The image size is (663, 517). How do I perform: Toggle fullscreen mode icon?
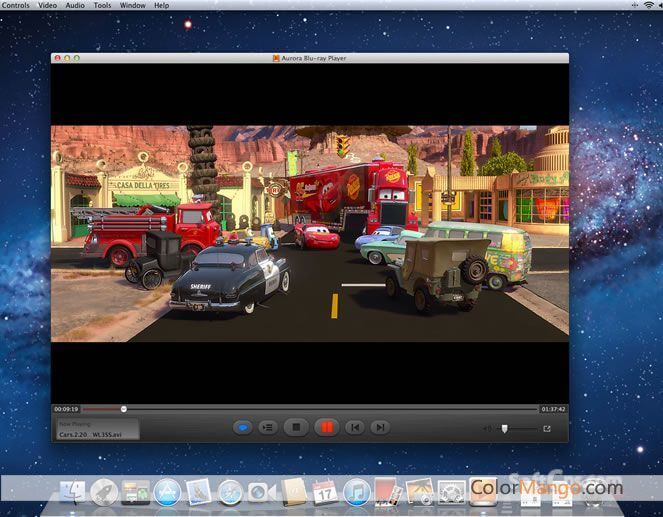(x=547, y=428)
